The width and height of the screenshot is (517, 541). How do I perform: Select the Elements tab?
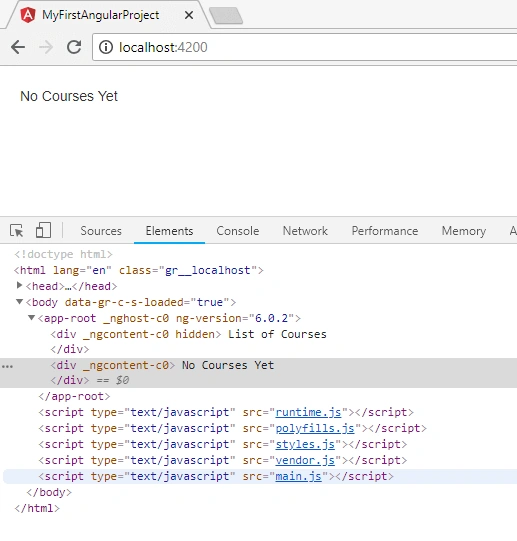pos(169,231)
